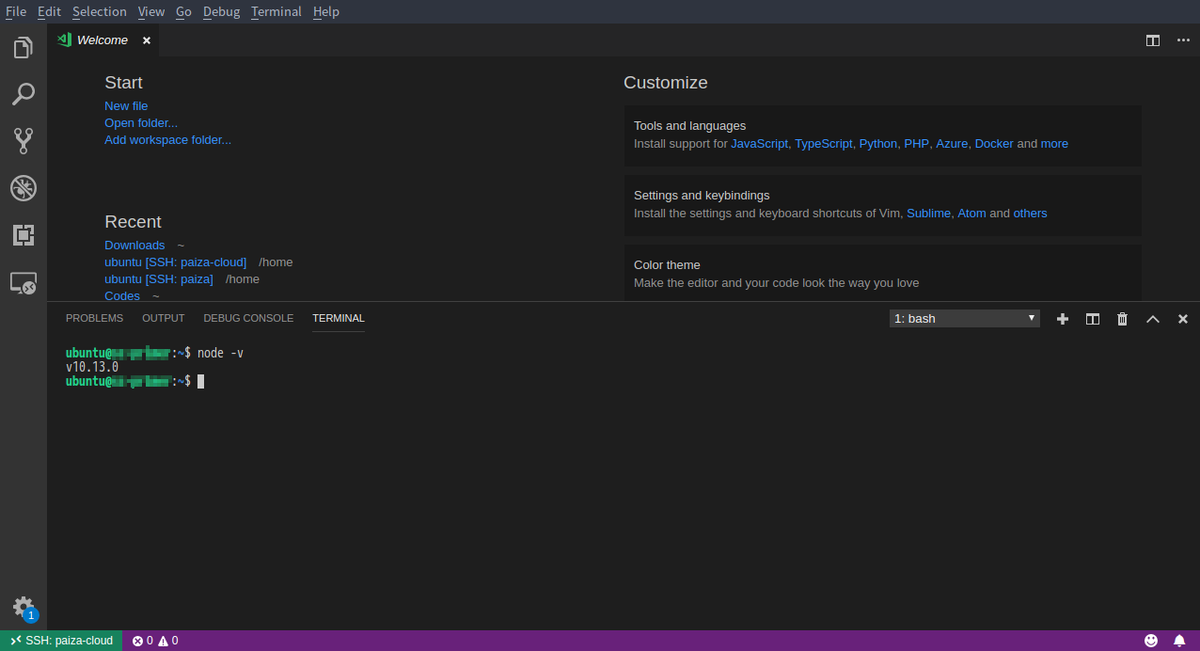The height and width of the screenshot is (651, 1200).
Task: Maximize the panel with the chevron up
Action: tap(1152, 319)
